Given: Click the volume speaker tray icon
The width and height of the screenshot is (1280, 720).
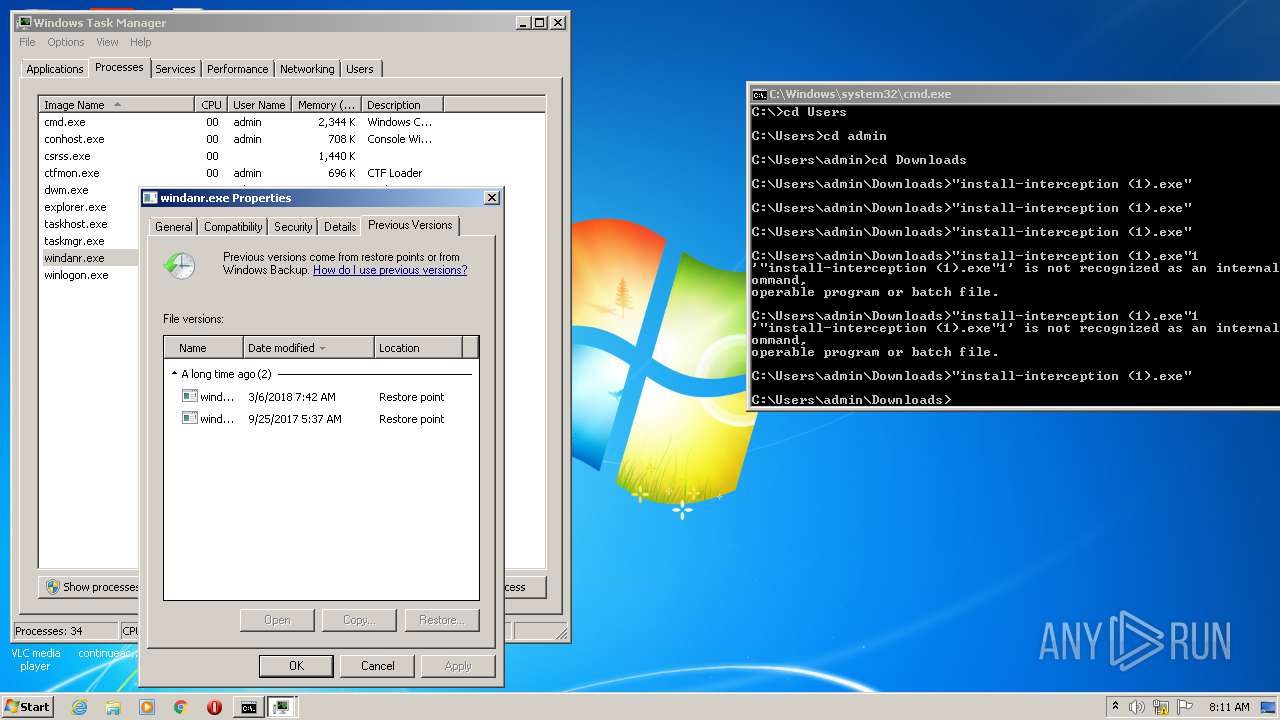Looking at the screenshot, I should click(1137, 707).
